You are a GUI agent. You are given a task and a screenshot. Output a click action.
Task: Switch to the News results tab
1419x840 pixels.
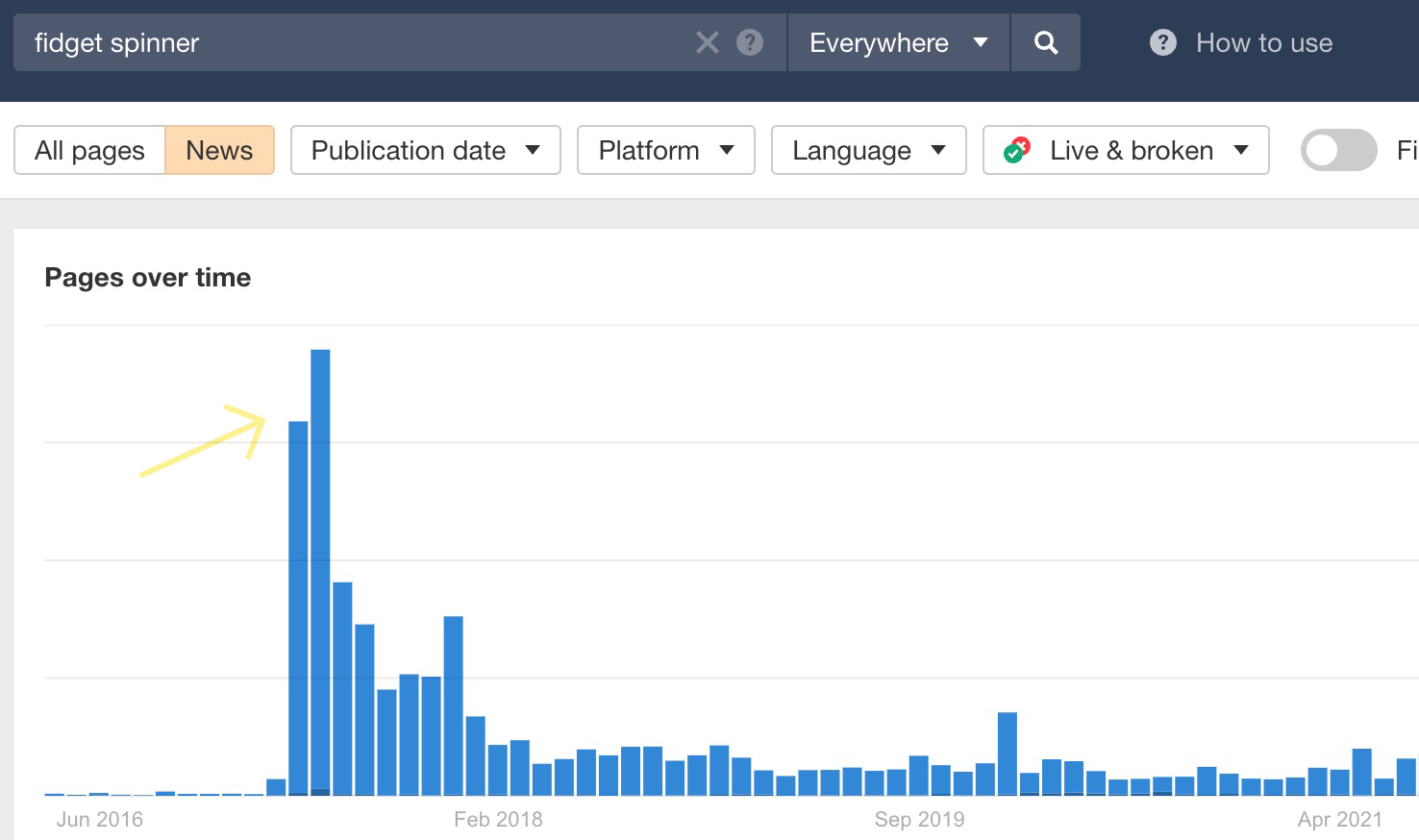coord(219,150)
